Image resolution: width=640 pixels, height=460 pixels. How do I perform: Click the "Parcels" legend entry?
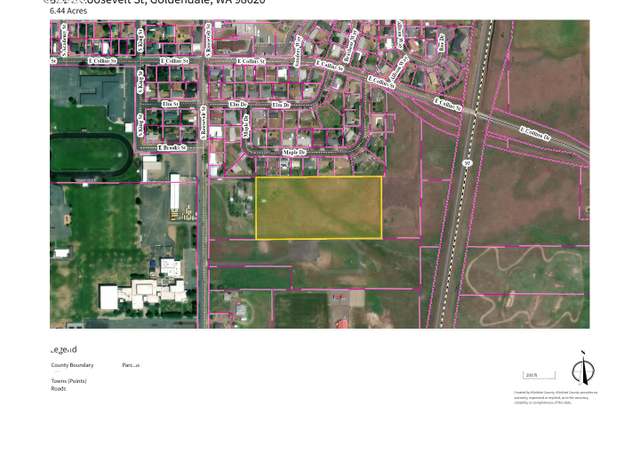coord(131,365)
